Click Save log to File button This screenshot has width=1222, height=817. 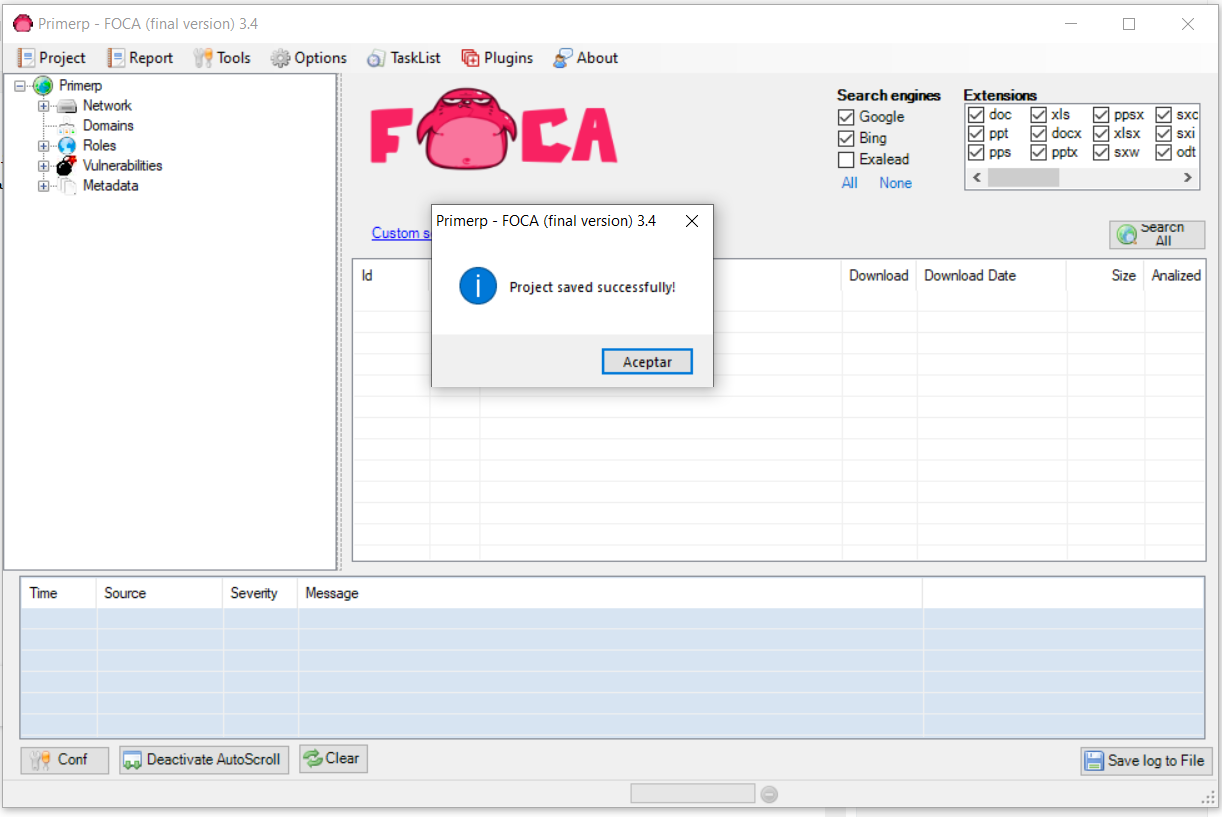1146,761
